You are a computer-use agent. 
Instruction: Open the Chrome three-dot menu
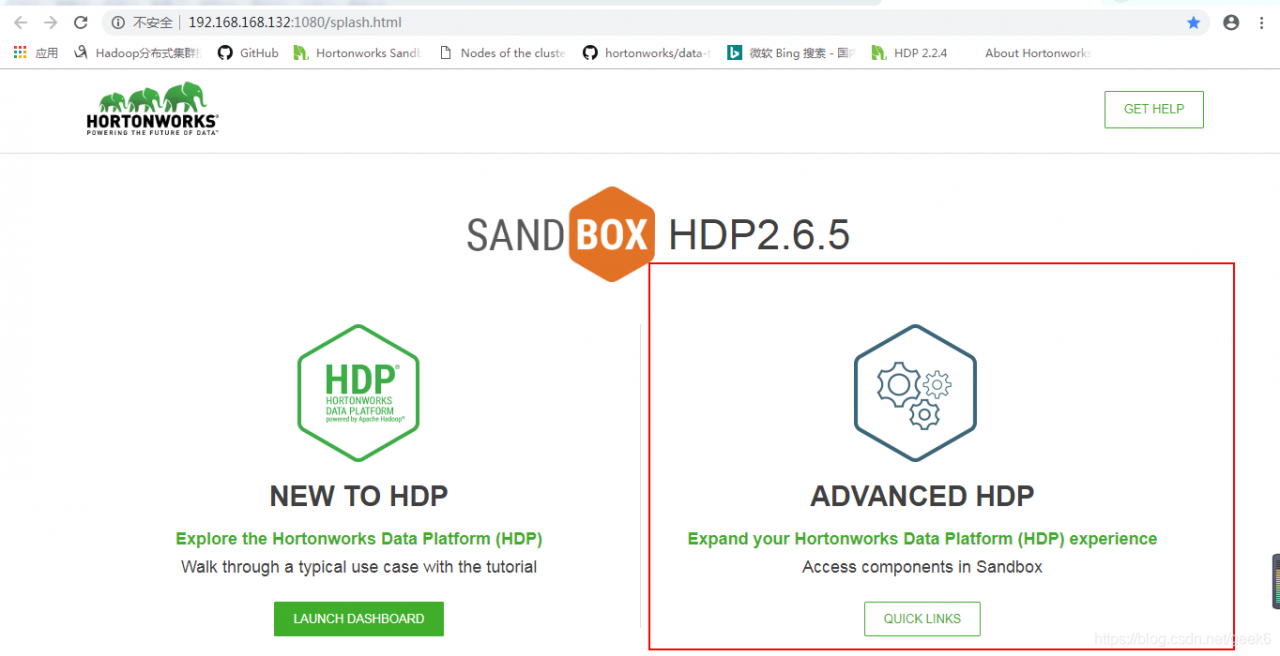[x=1262, y=22]
